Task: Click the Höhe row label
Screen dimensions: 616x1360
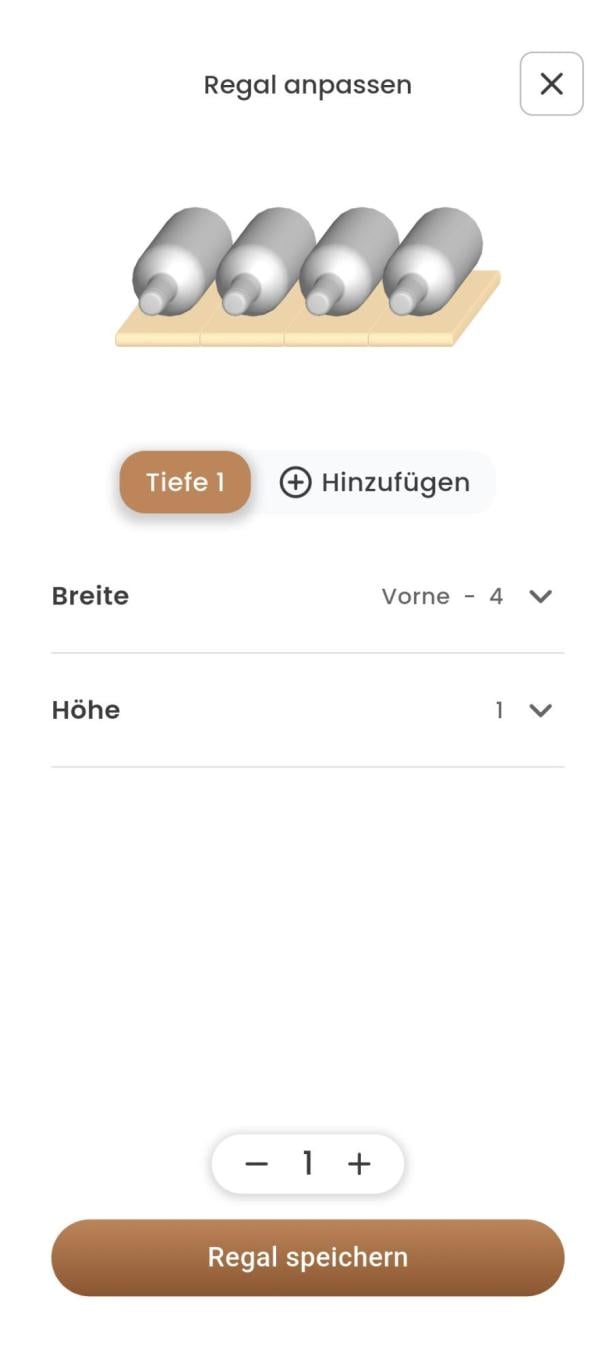Action: click(86, 710)
